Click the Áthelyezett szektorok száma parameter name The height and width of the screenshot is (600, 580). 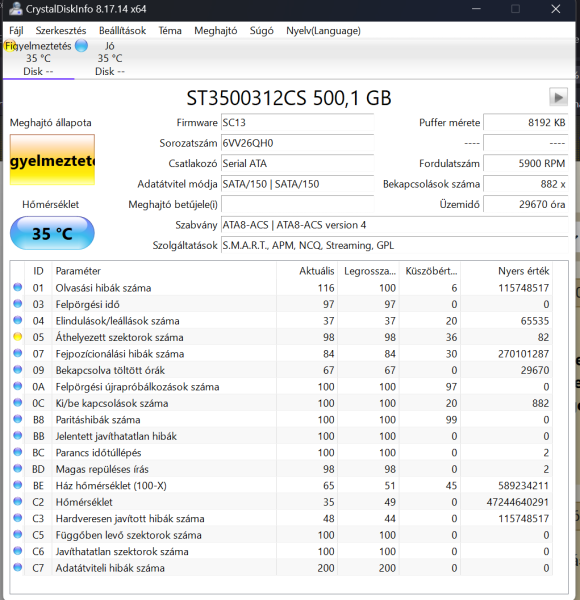[119, 337]
